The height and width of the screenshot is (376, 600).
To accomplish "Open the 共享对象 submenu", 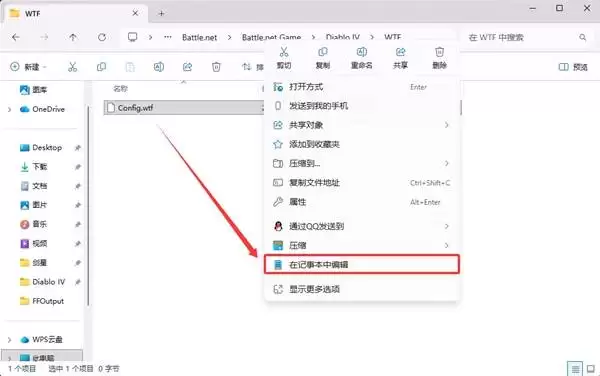I will [x=362, y=125].
